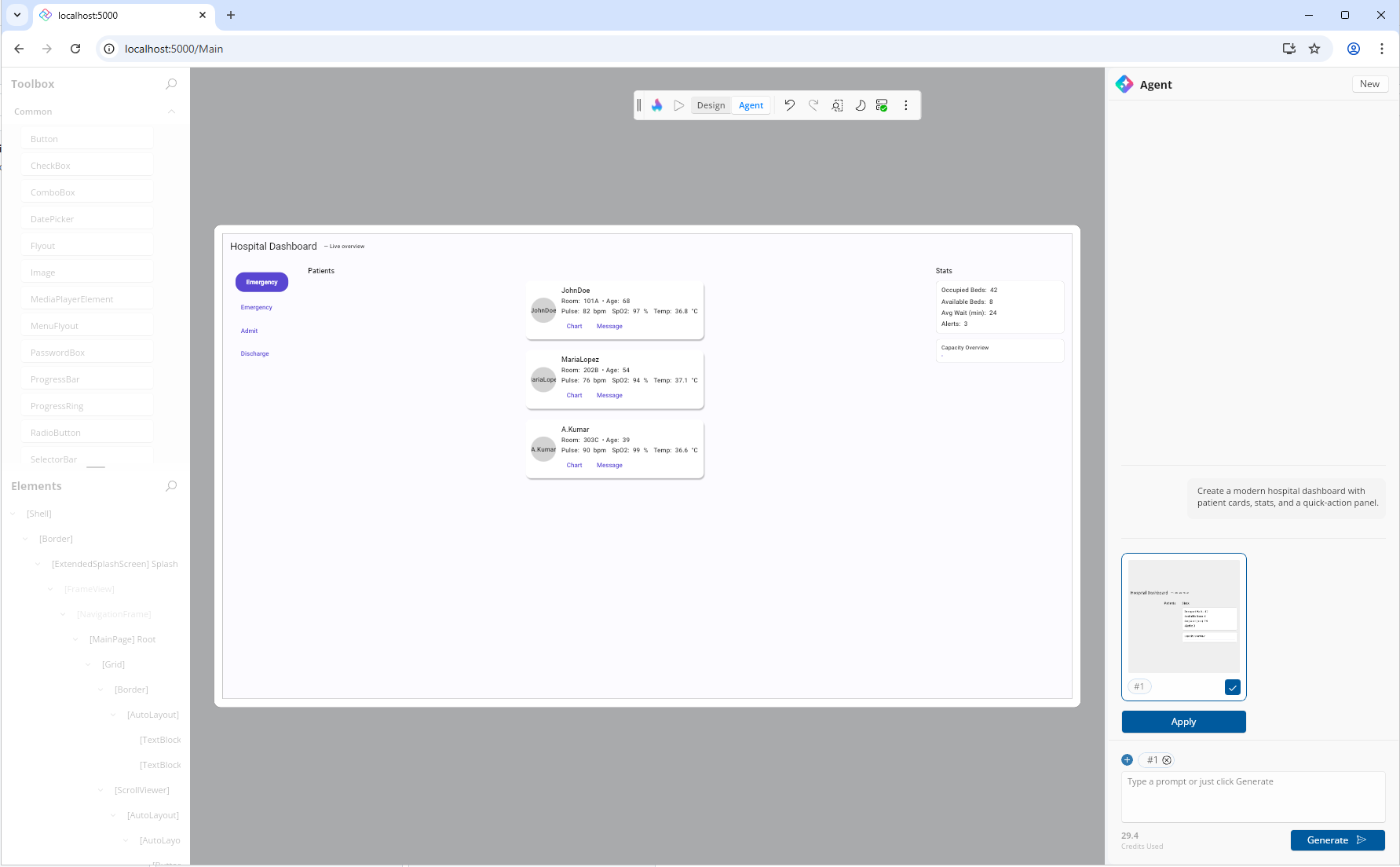The image size is (1400, 867).
Task: Add context with the blue plus button
Action: tap(1127, 760)
